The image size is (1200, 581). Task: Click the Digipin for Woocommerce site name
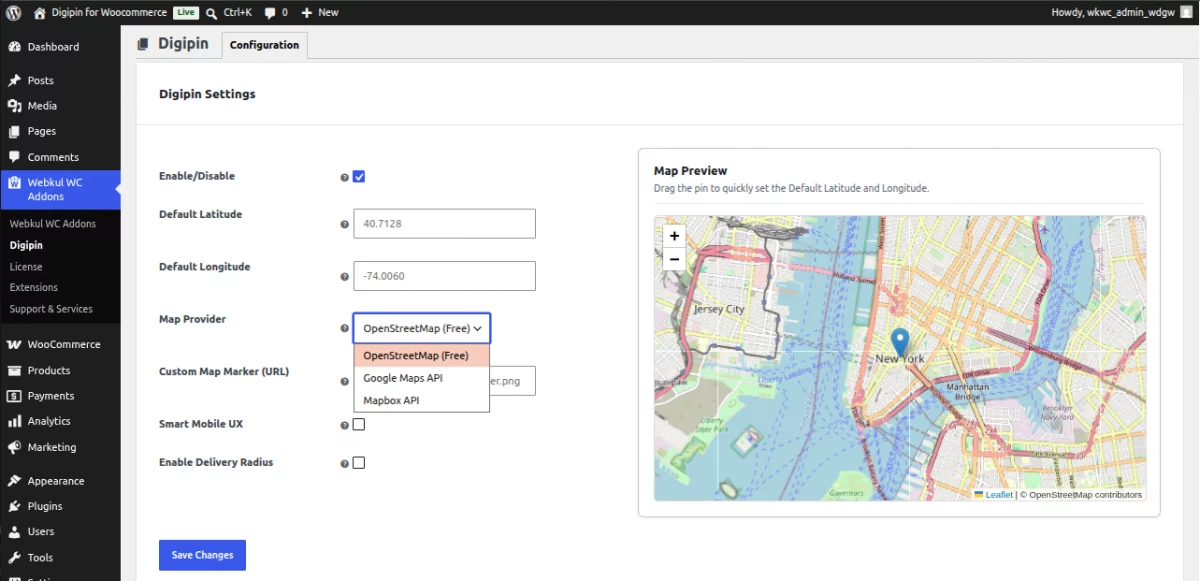point(109,13)
